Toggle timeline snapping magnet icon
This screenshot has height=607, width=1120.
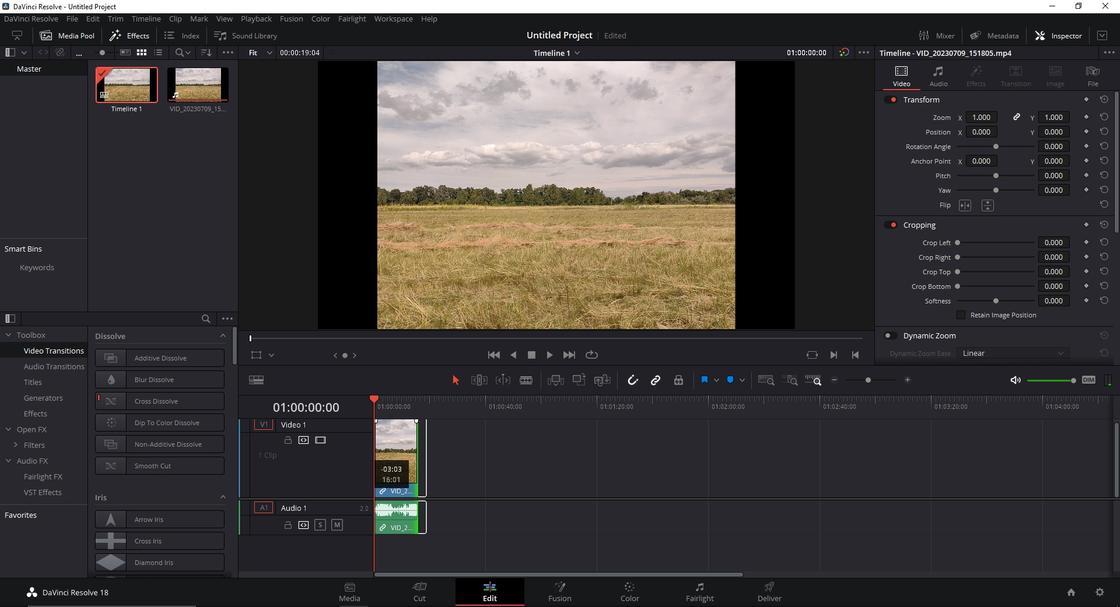click(x=632, y=380)
